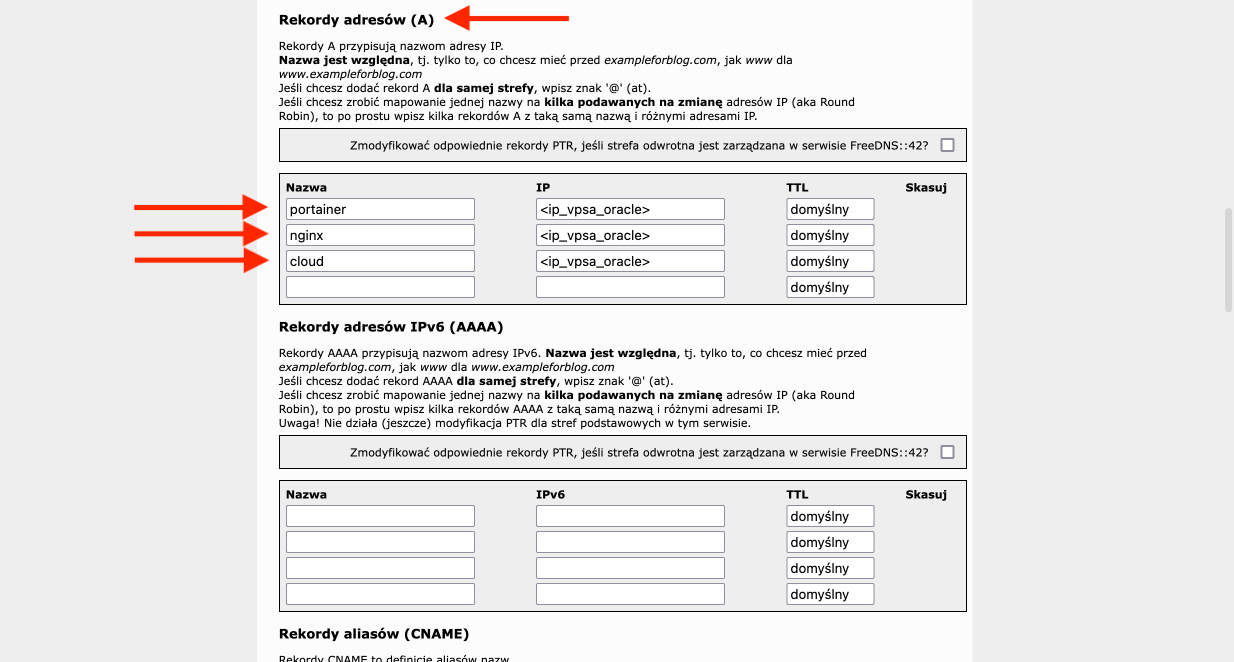Select last TTL field in AAAA table
Viewport: 1234px width, 662px height.
click(x=830, y=594)
